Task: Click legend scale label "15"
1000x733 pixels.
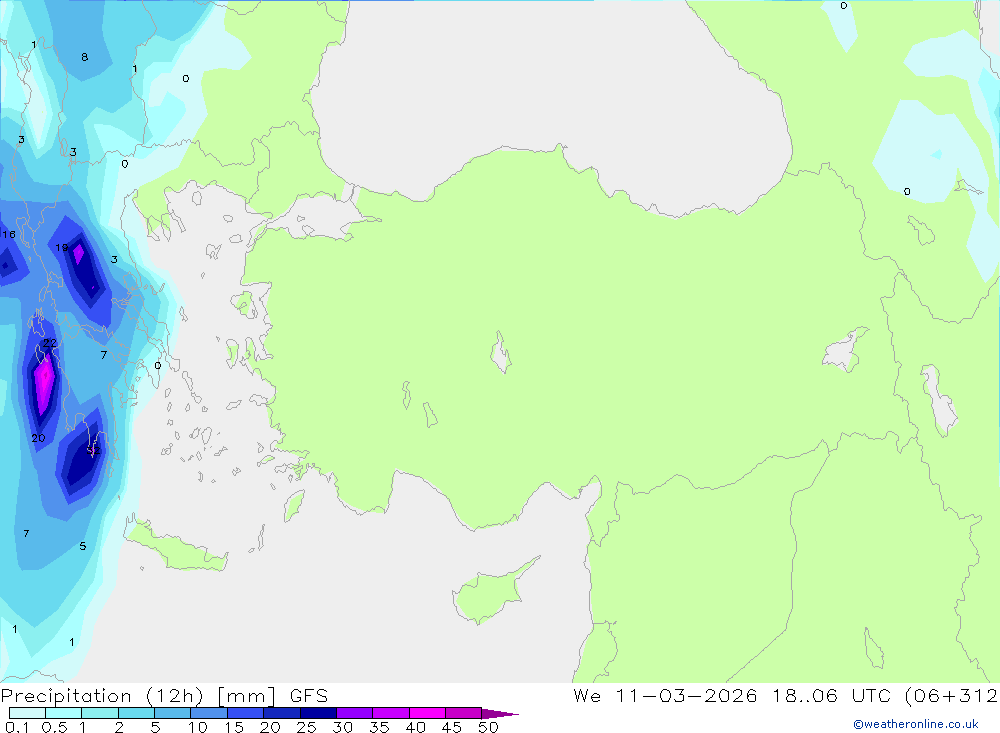Action: point(234,727)
